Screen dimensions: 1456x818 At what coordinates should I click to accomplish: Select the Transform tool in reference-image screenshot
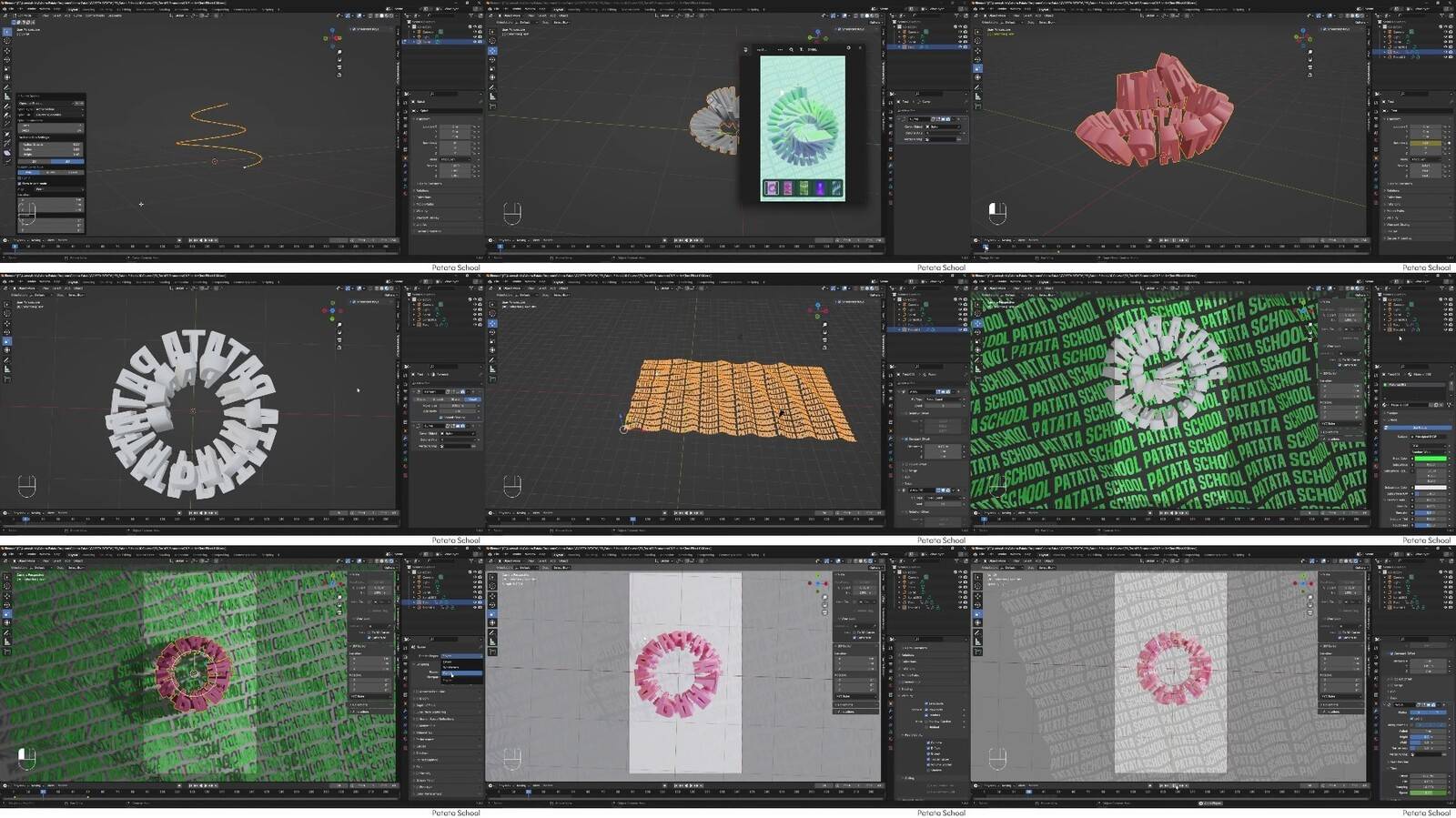click(492, 76)
